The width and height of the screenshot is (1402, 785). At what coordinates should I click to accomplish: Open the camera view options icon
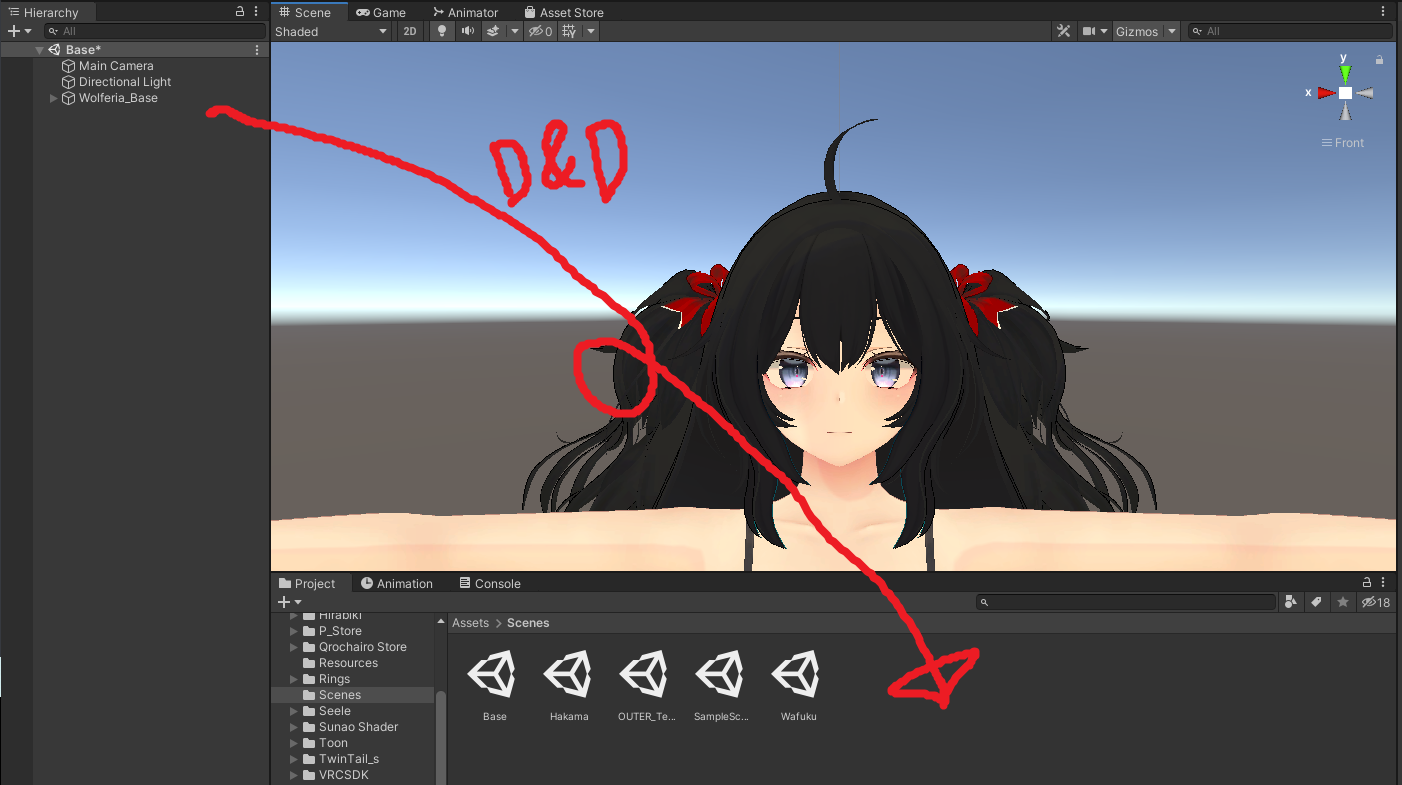pyautogui.click(x=1089, y=31)
